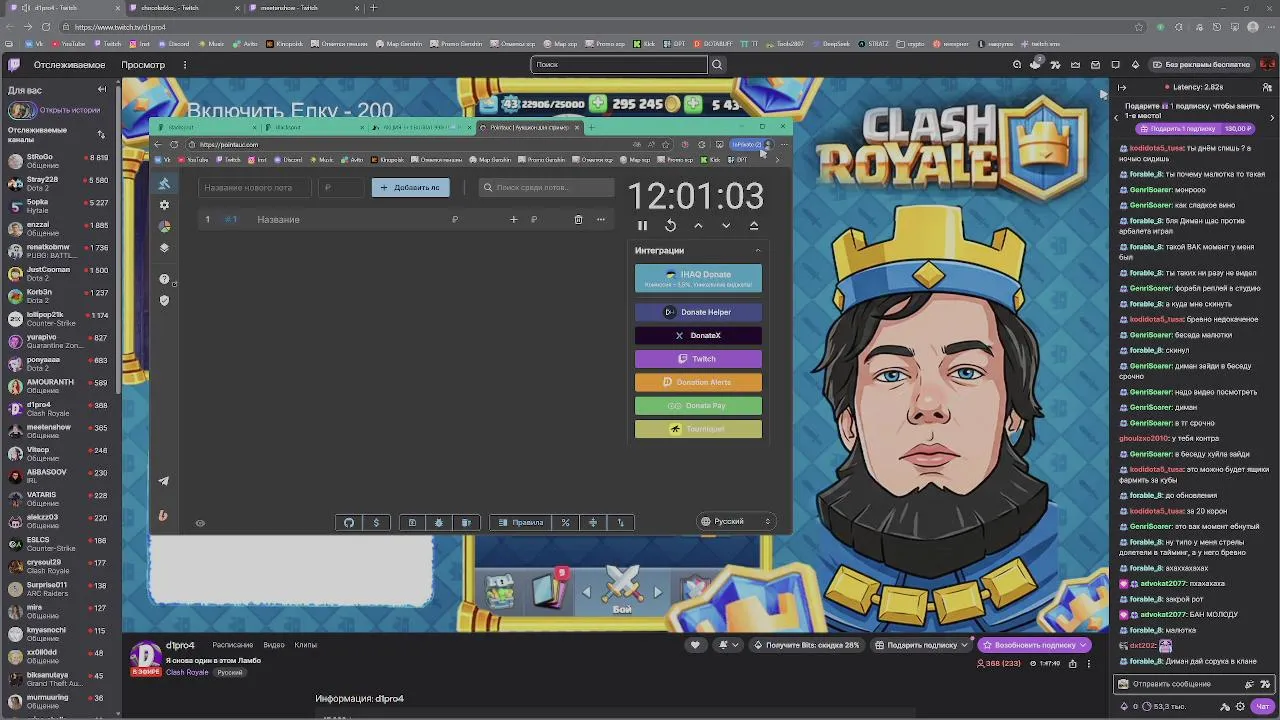The width and height of the screenshot is (1280, 720).
Task: Click the bug report icon in bottom bar
Action: point(438,522)
